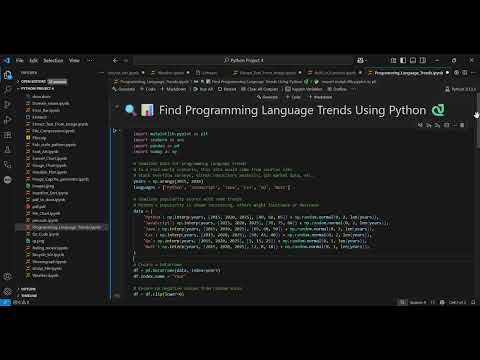480x360 pixels.
Task: Show more menus via the ellipsis
Action: [90, 60]
